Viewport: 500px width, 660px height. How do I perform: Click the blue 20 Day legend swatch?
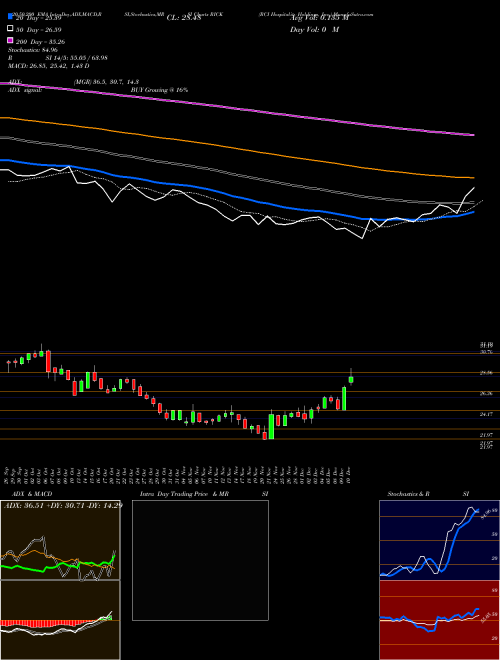[x=10, y=17]
